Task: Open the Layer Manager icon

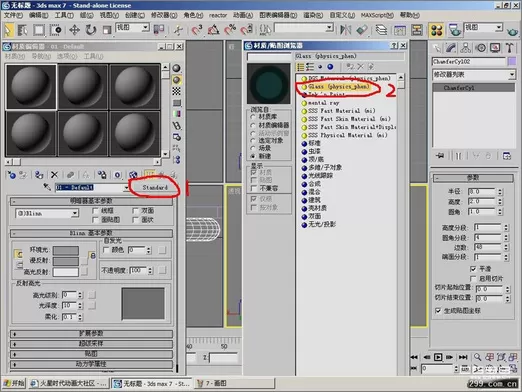Action: tap(381, 30)
